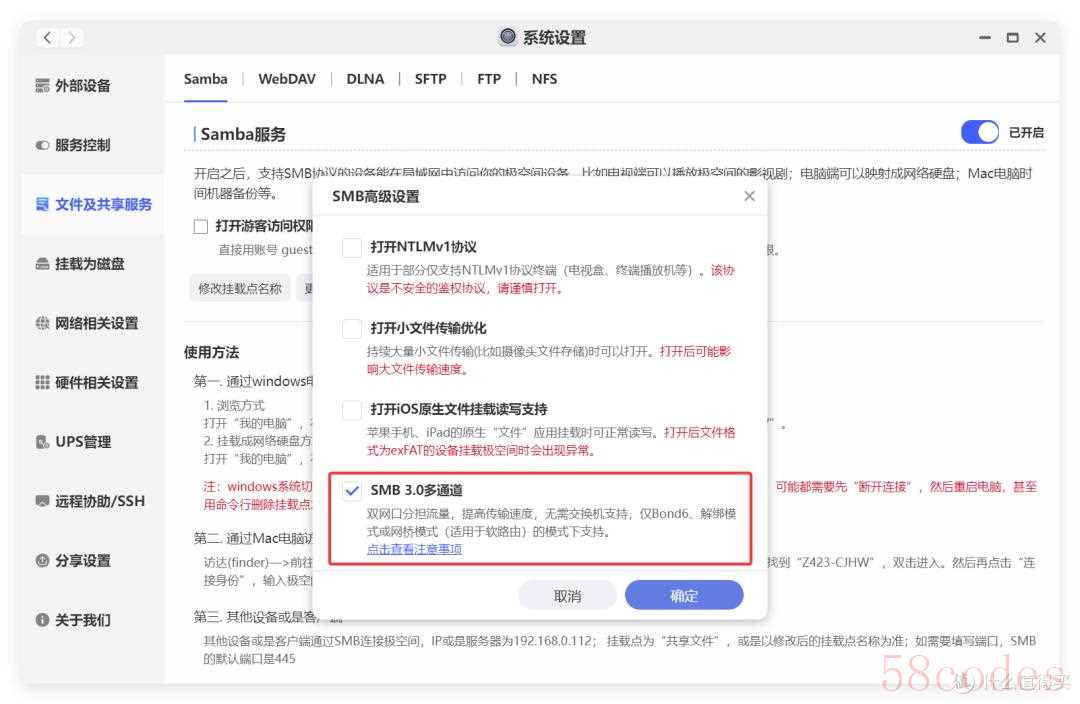Open the NFS tab

tap(544, 79)
